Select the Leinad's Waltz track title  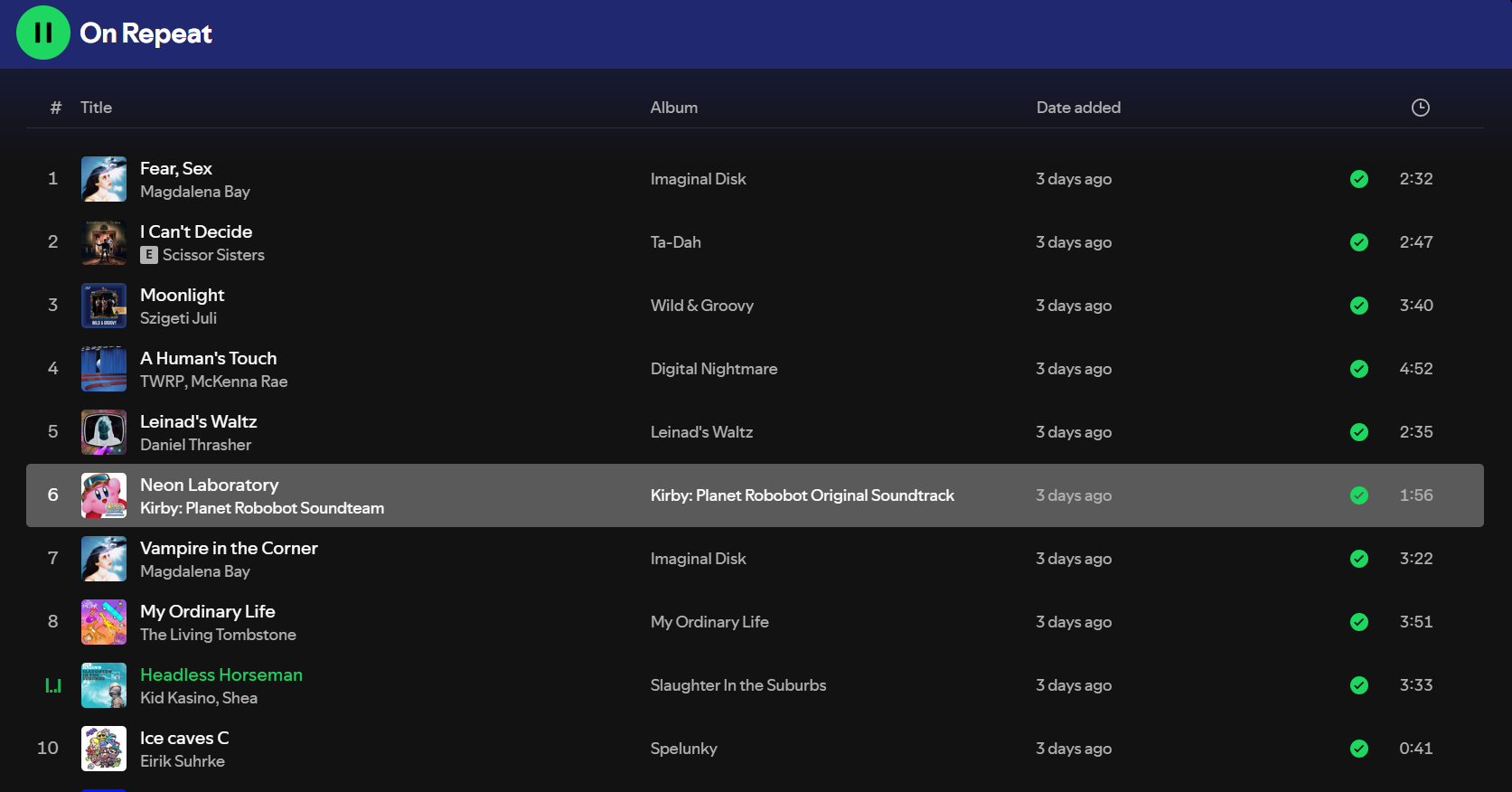[x=199, y=421]
